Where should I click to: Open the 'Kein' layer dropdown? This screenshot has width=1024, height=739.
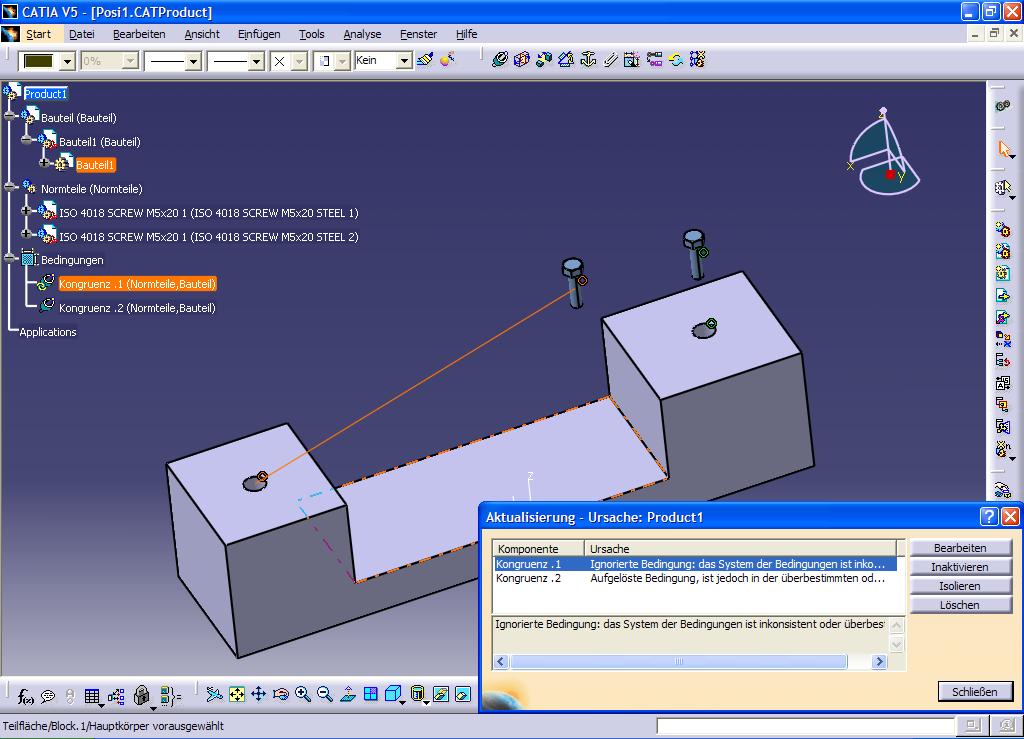(x=404, y=61)
